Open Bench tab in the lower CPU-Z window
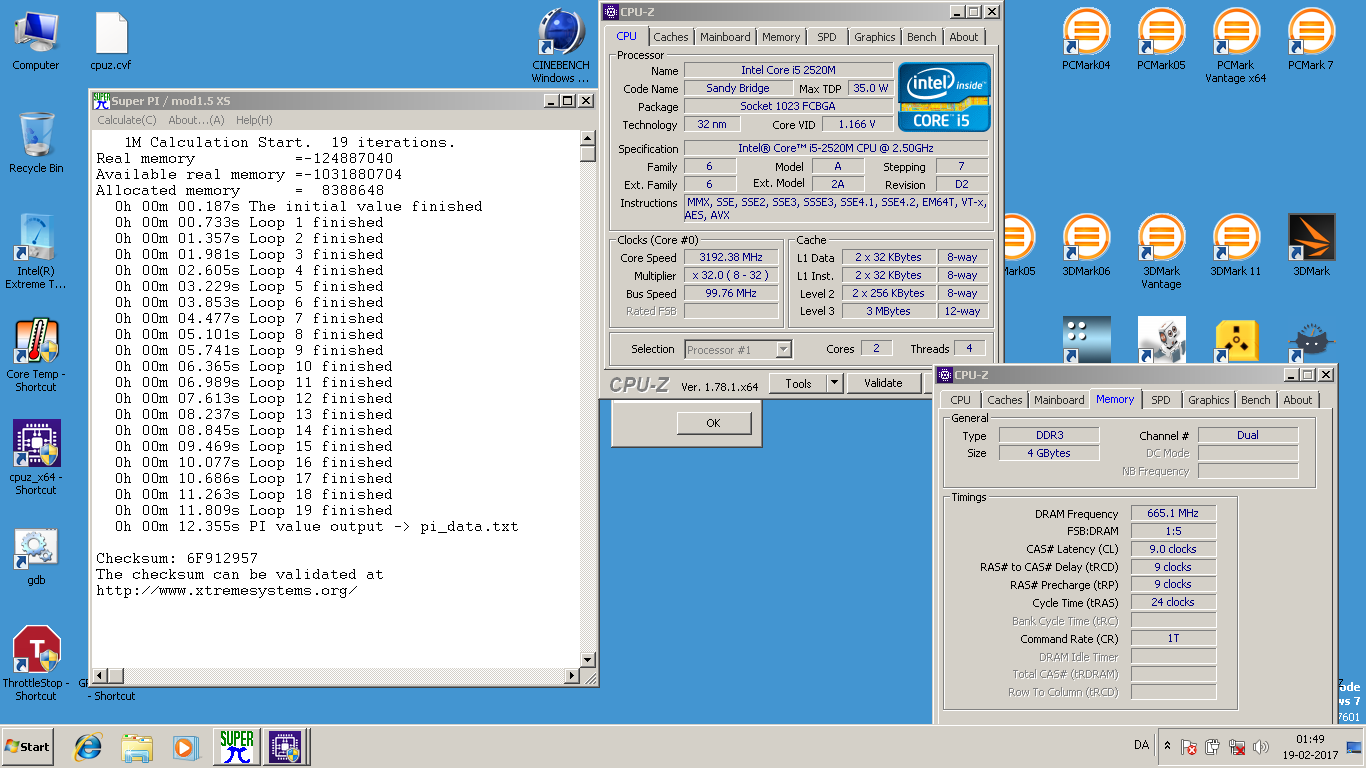The height and width of the screenshot is (768, 1366). [x=1256, y=400]
